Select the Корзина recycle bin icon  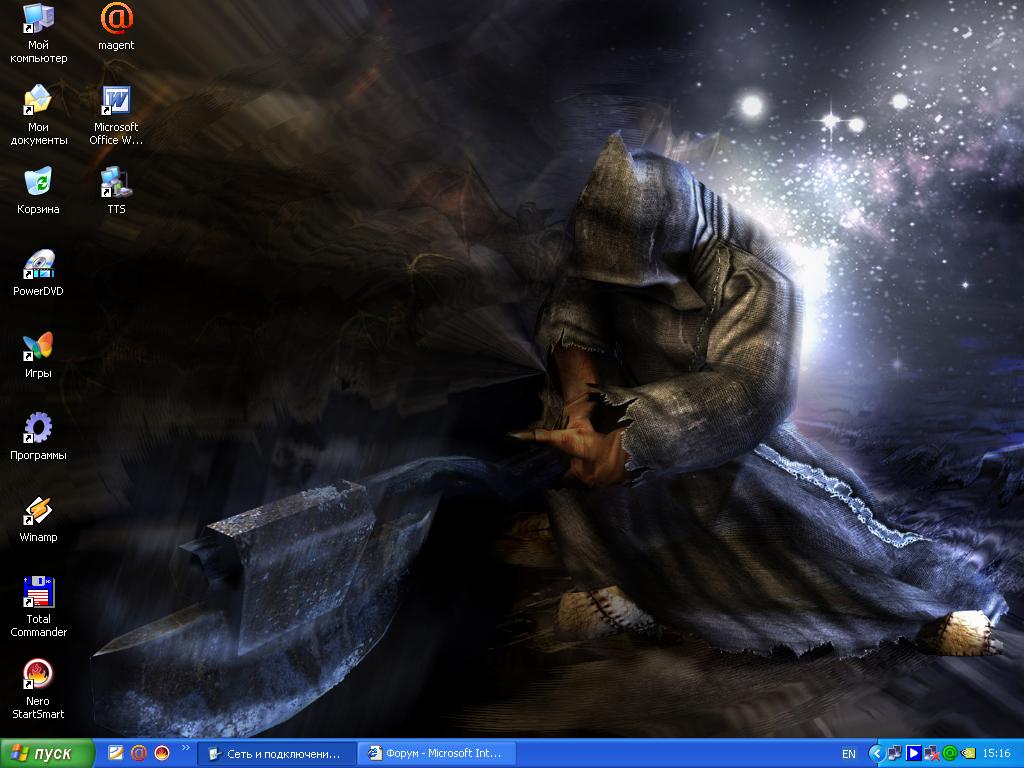(x=39, y=191)
